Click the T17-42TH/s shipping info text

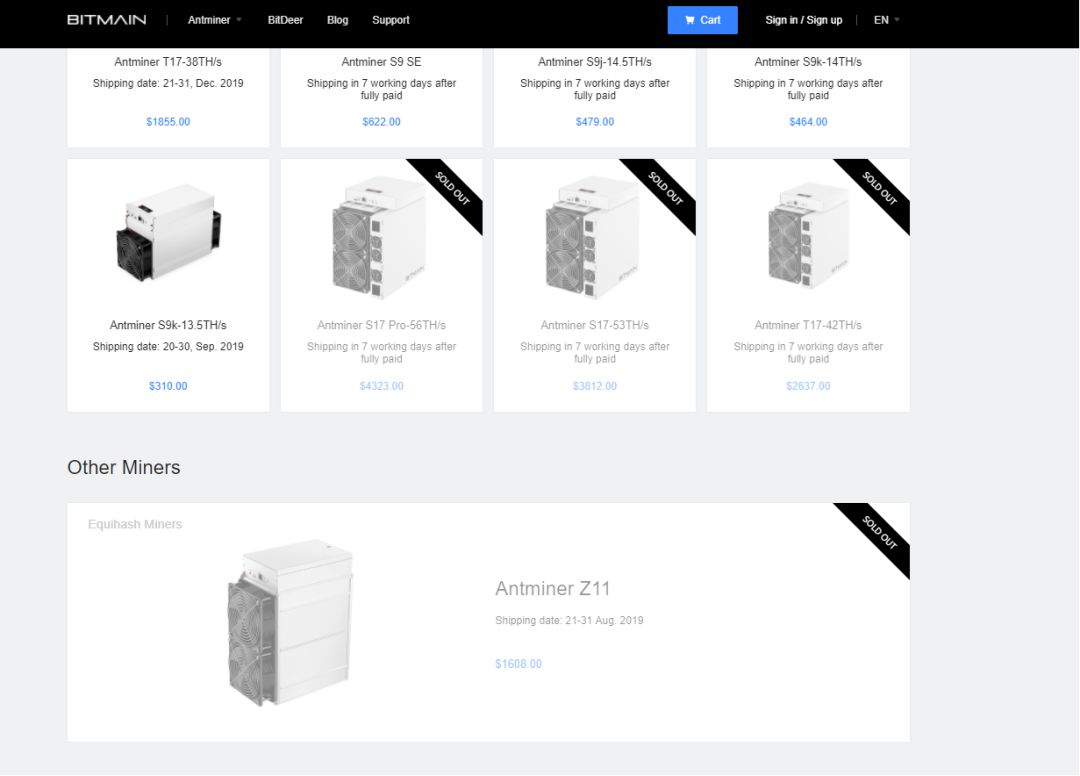pyautogui.click(x=808, y=353)
